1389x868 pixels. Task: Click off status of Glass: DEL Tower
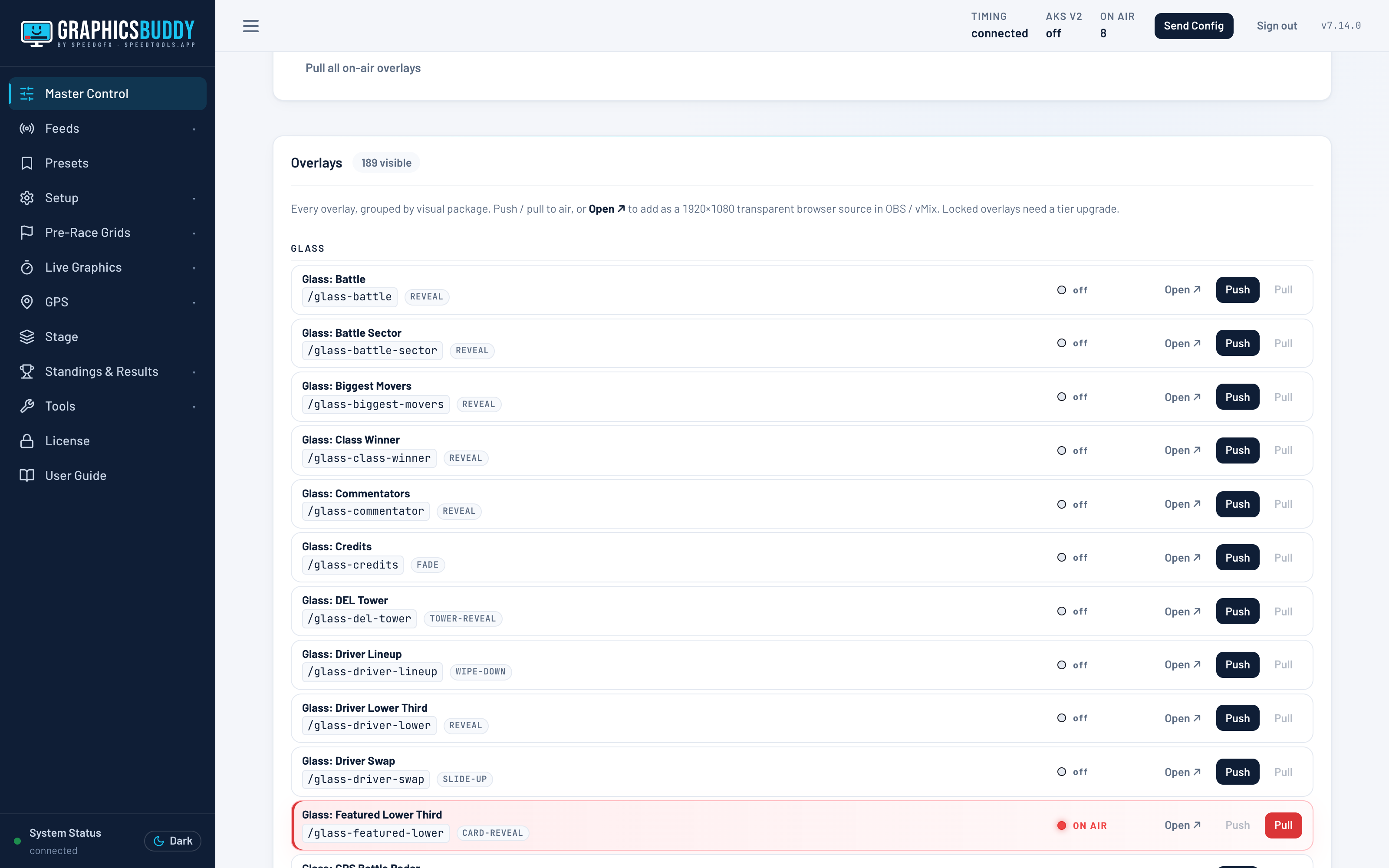pos(1072,612)
